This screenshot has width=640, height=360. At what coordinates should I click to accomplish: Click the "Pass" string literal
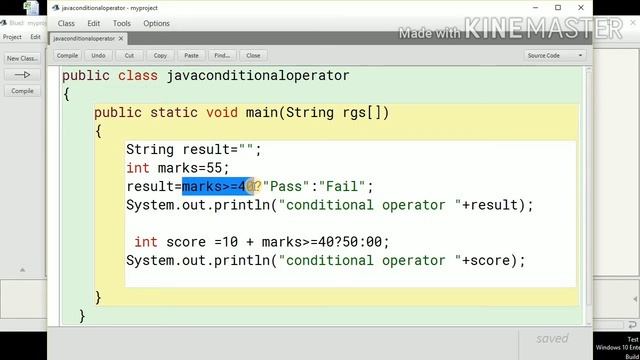tap(286, 187)
